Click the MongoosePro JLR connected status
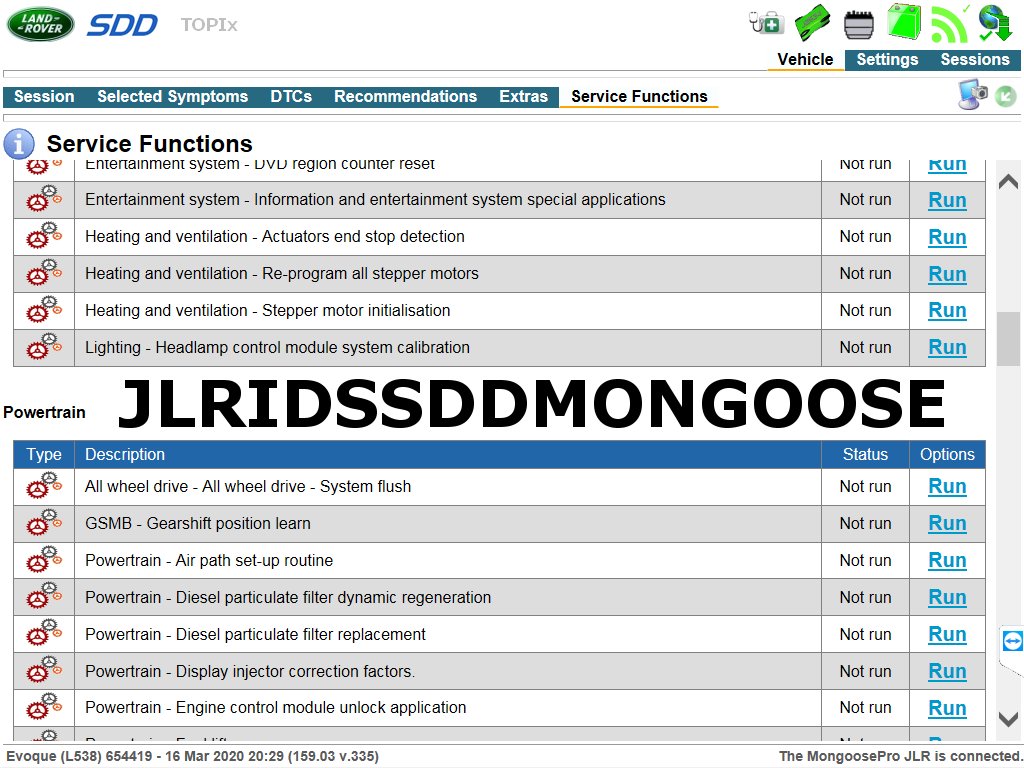Image resolution: width=1024 pixels, height=768 pixels. [x=901, y=756]
